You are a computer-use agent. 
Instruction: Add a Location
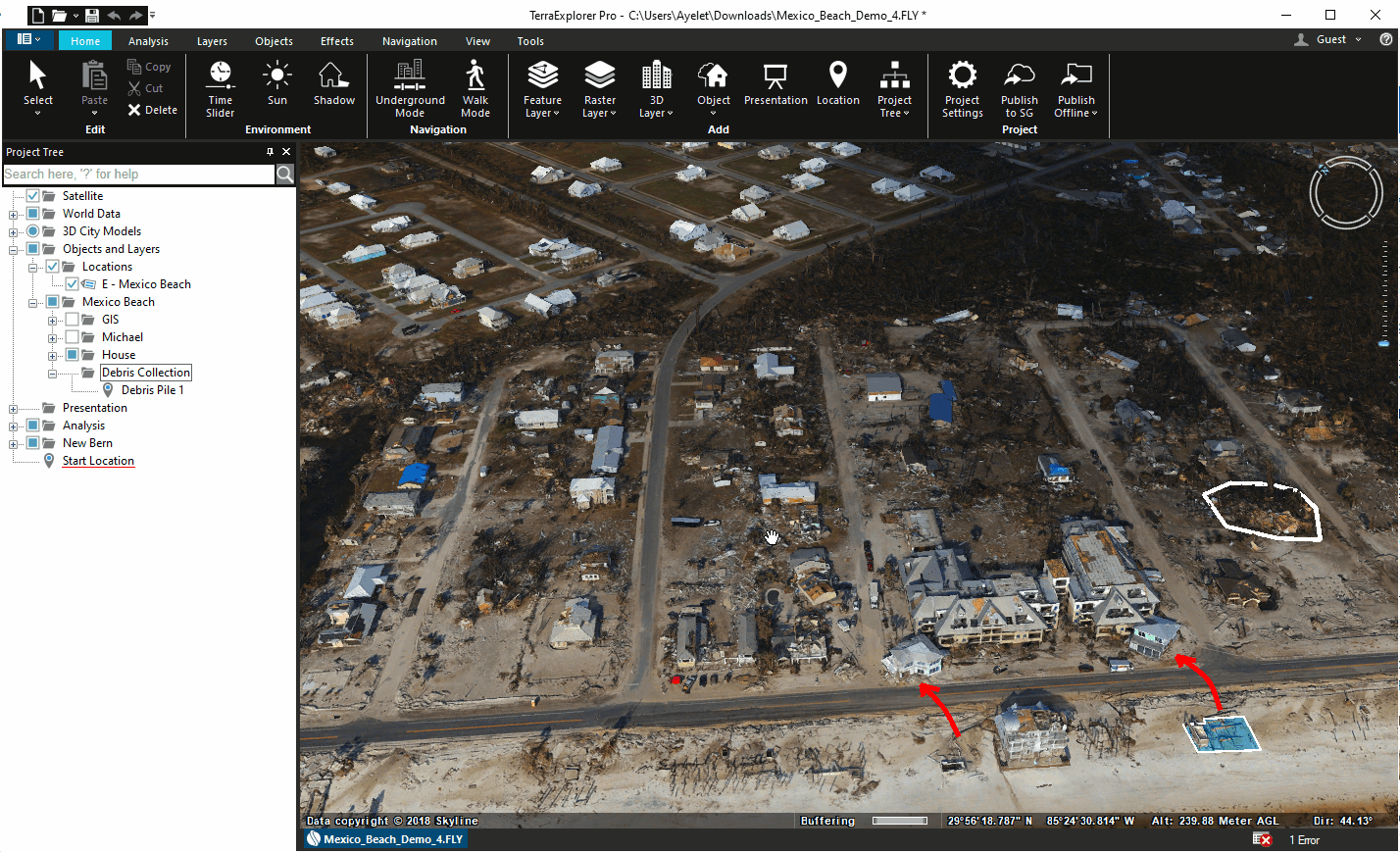point(837,82)
